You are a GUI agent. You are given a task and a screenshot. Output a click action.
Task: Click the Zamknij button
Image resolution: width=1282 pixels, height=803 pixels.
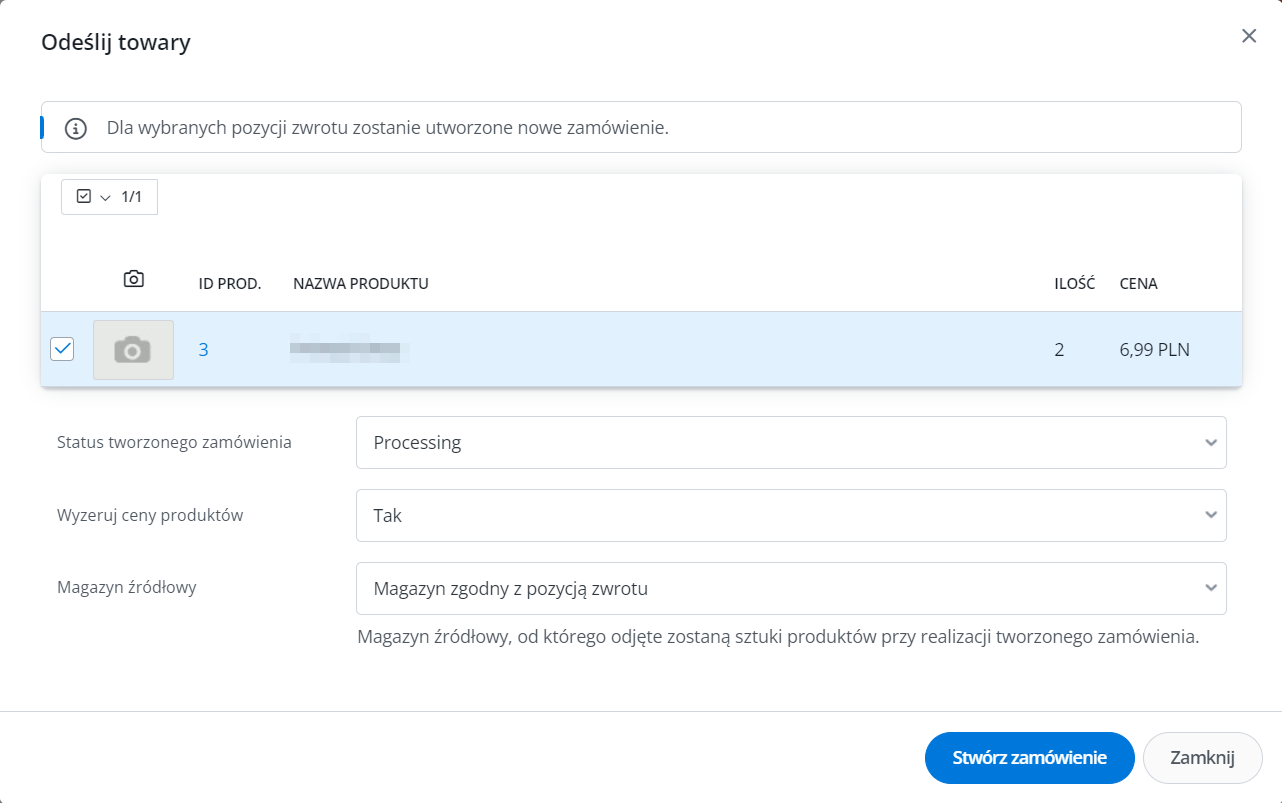point(1203,758)
